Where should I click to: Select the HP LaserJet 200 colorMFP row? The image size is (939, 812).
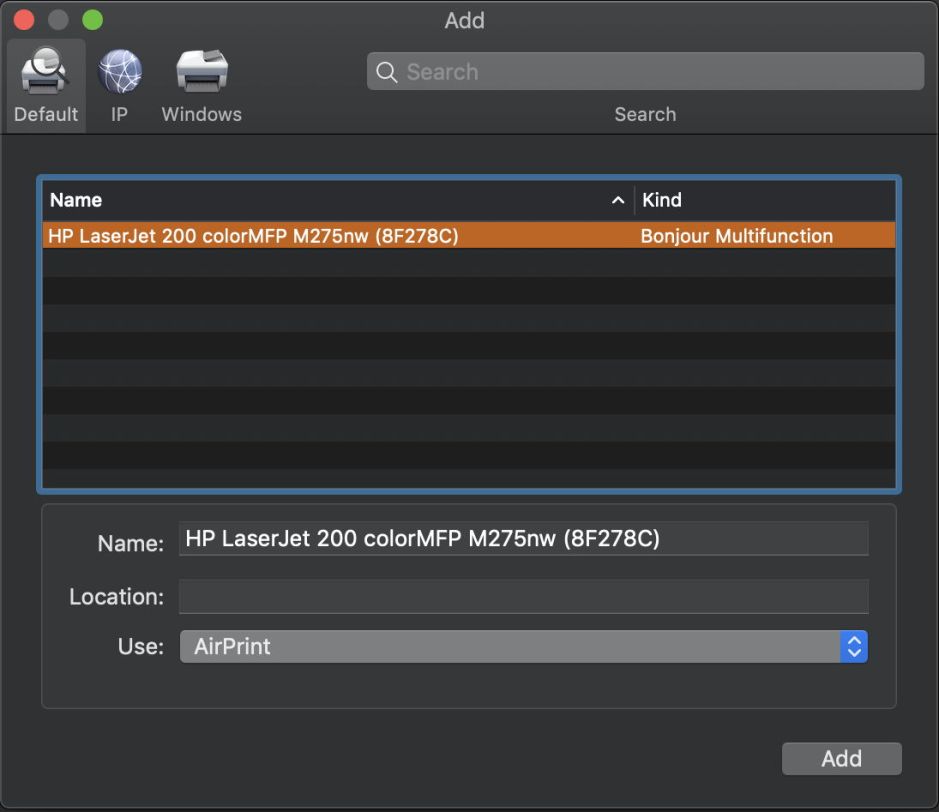(x=253, y=236)
